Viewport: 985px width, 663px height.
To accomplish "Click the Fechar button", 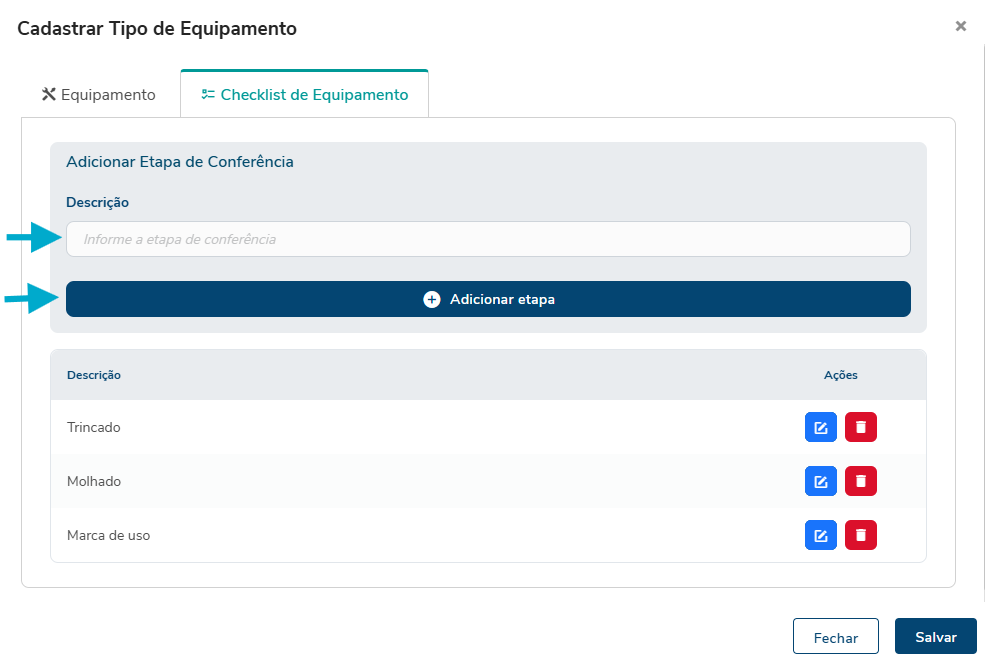I will [x=835, y=637].
